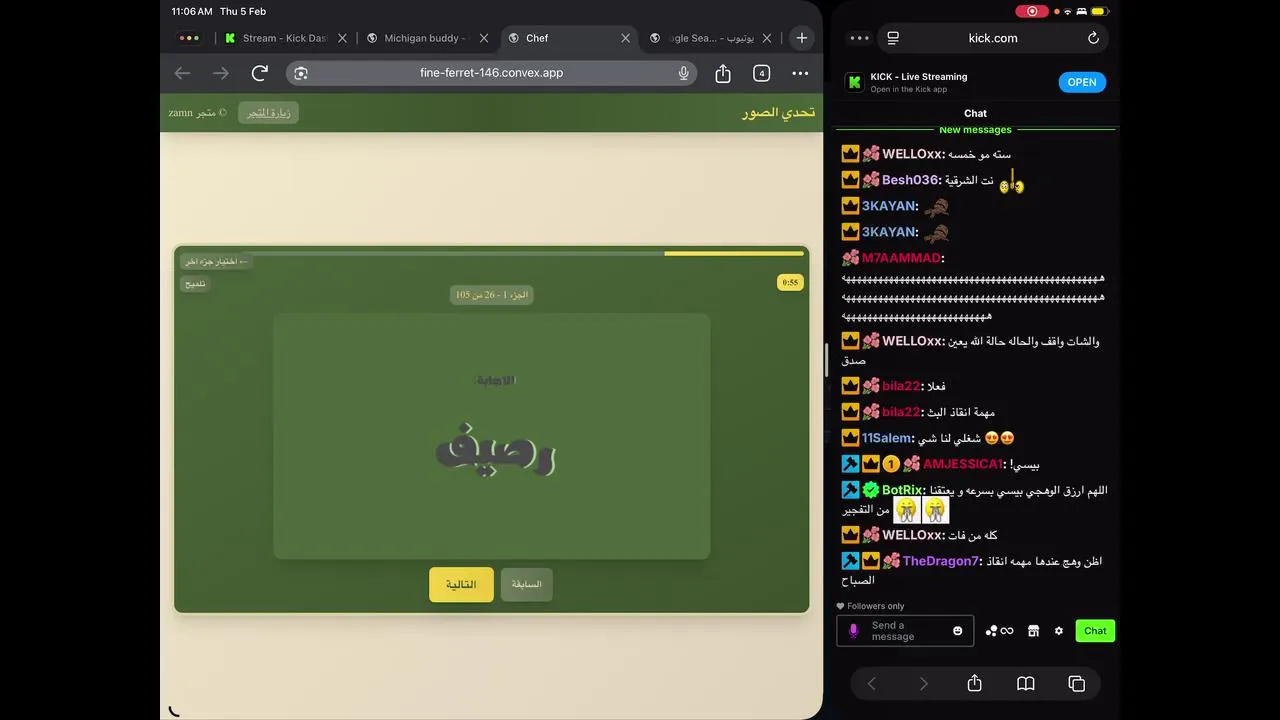Click red screen recording indicator in status bar

coord(1032,11)
